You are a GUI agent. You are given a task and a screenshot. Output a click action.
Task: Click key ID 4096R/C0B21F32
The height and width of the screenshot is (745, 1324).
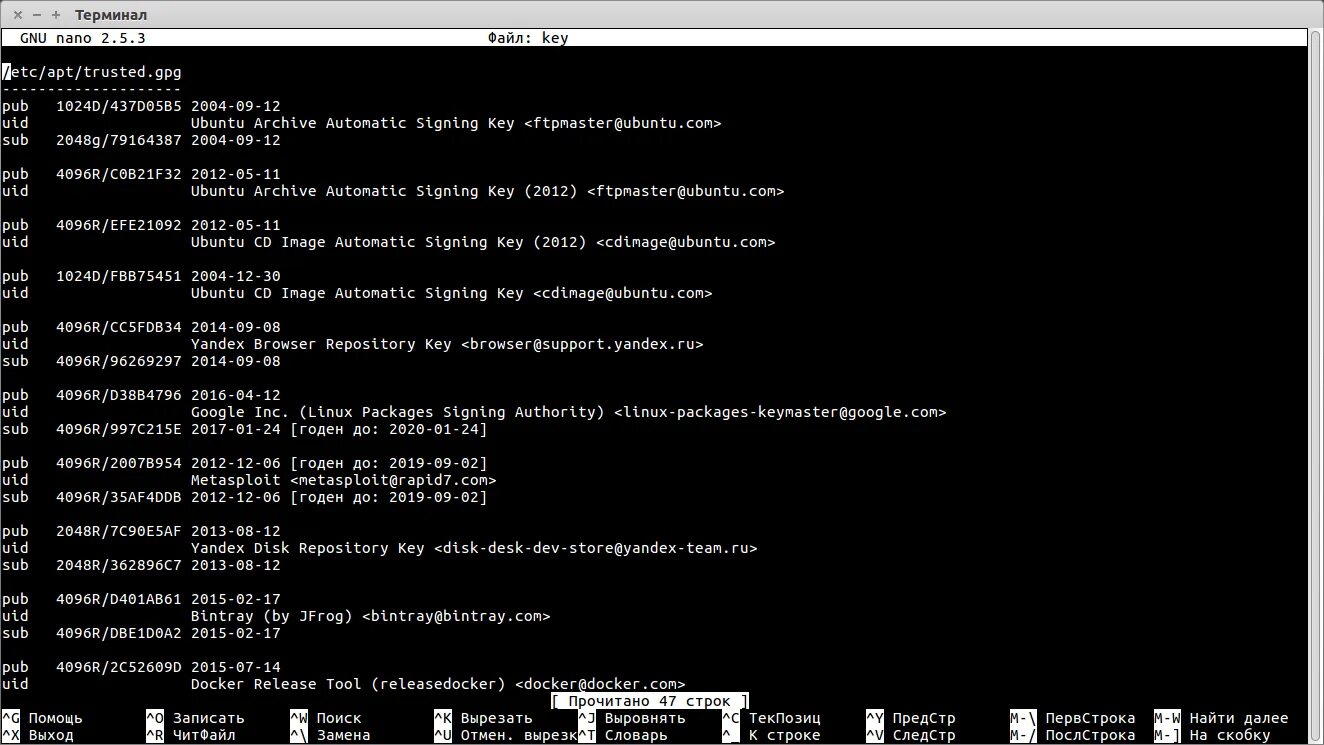tap(119, 174)
